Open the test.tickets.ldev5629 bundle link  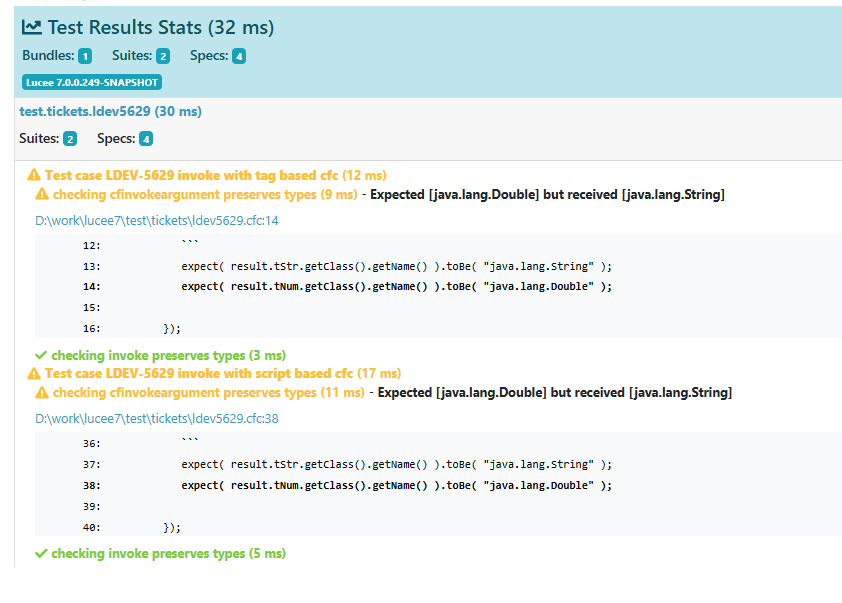[111, 111]
